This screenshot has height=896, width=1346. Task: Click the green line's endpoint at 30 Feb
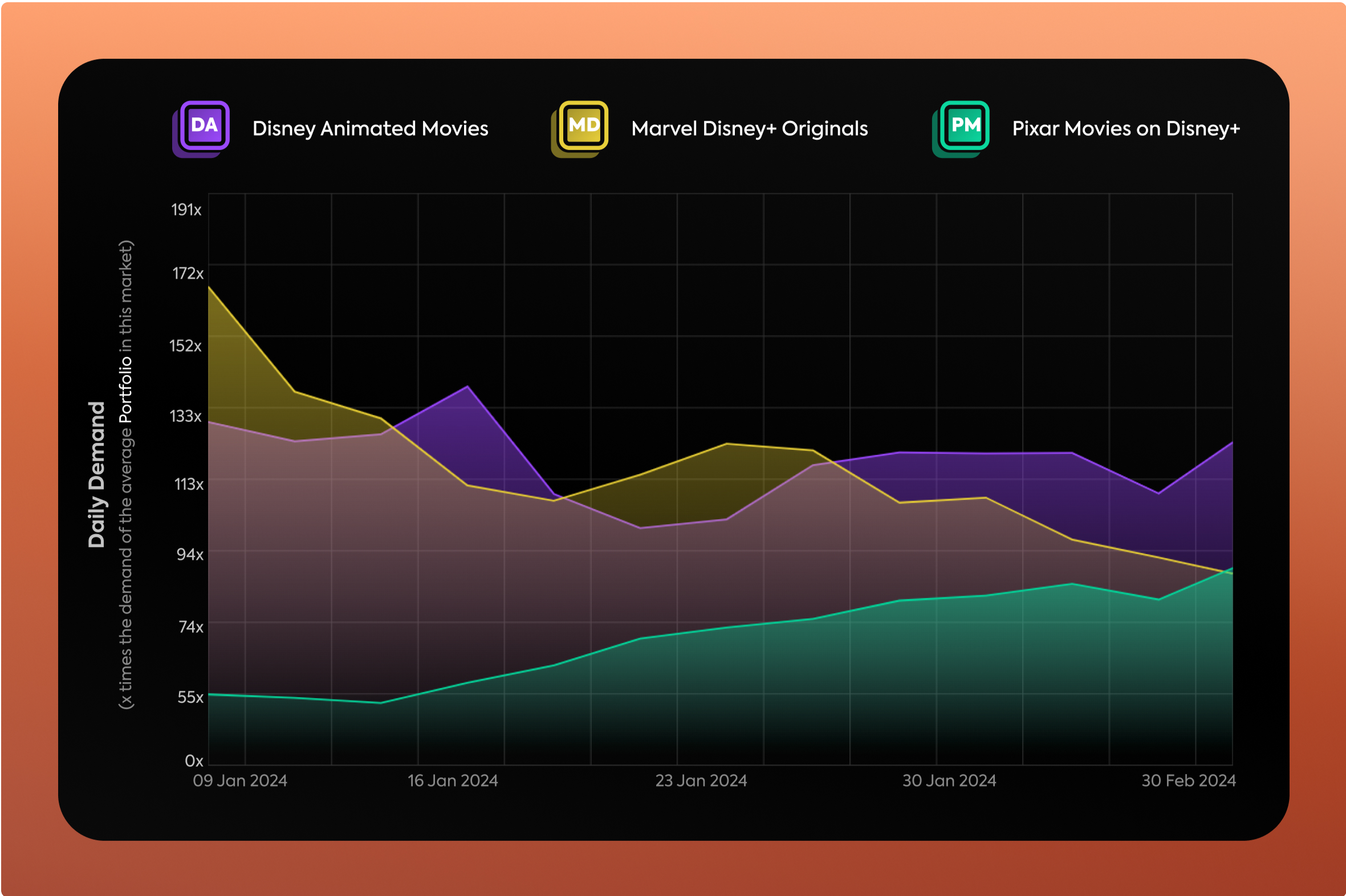(x=1231, y=569)
